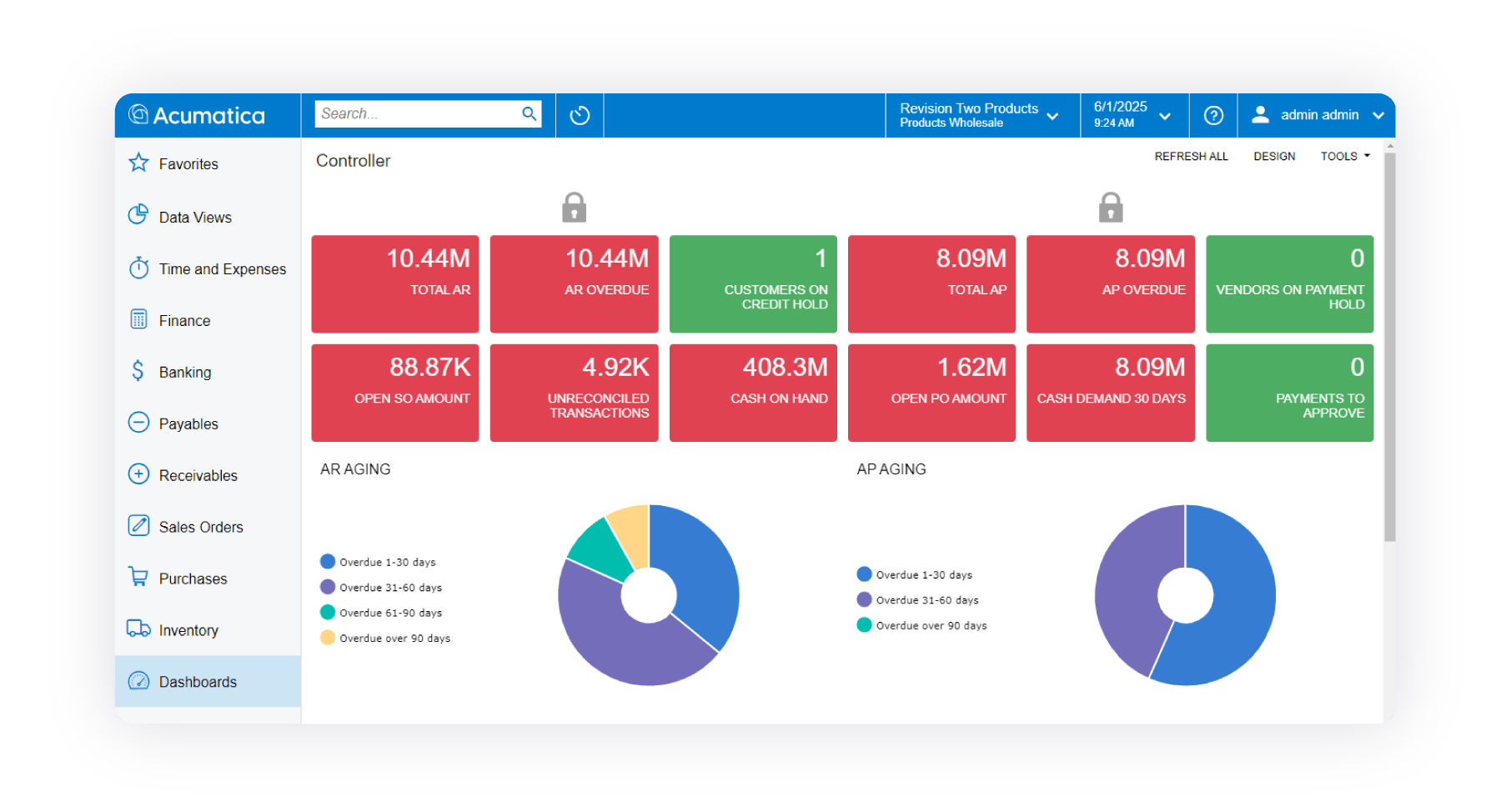This screenshot has width=1501, height=812.
Task: Click the Payables minus-circle icon
Action: point(138,422)
